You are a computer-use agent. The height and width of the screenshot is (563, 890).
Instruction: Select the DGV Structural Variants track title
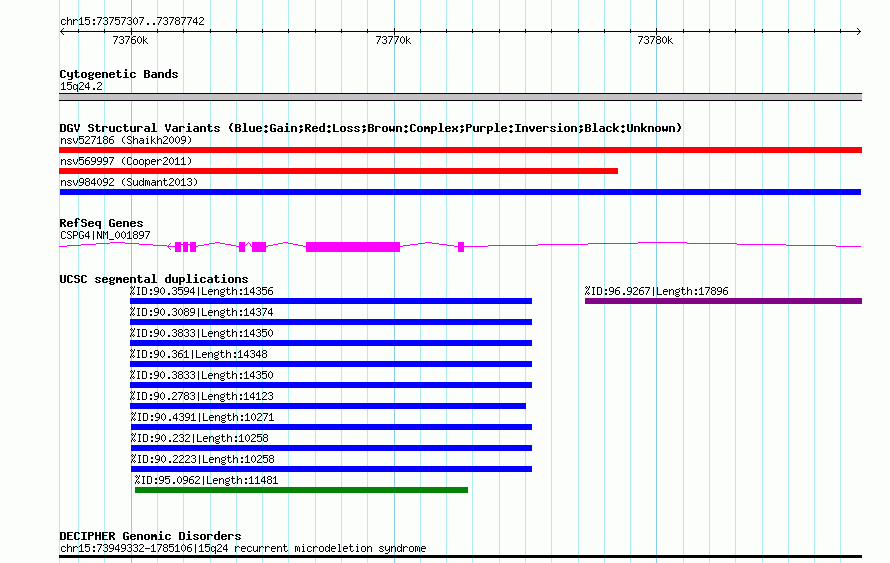pos(371,128)
